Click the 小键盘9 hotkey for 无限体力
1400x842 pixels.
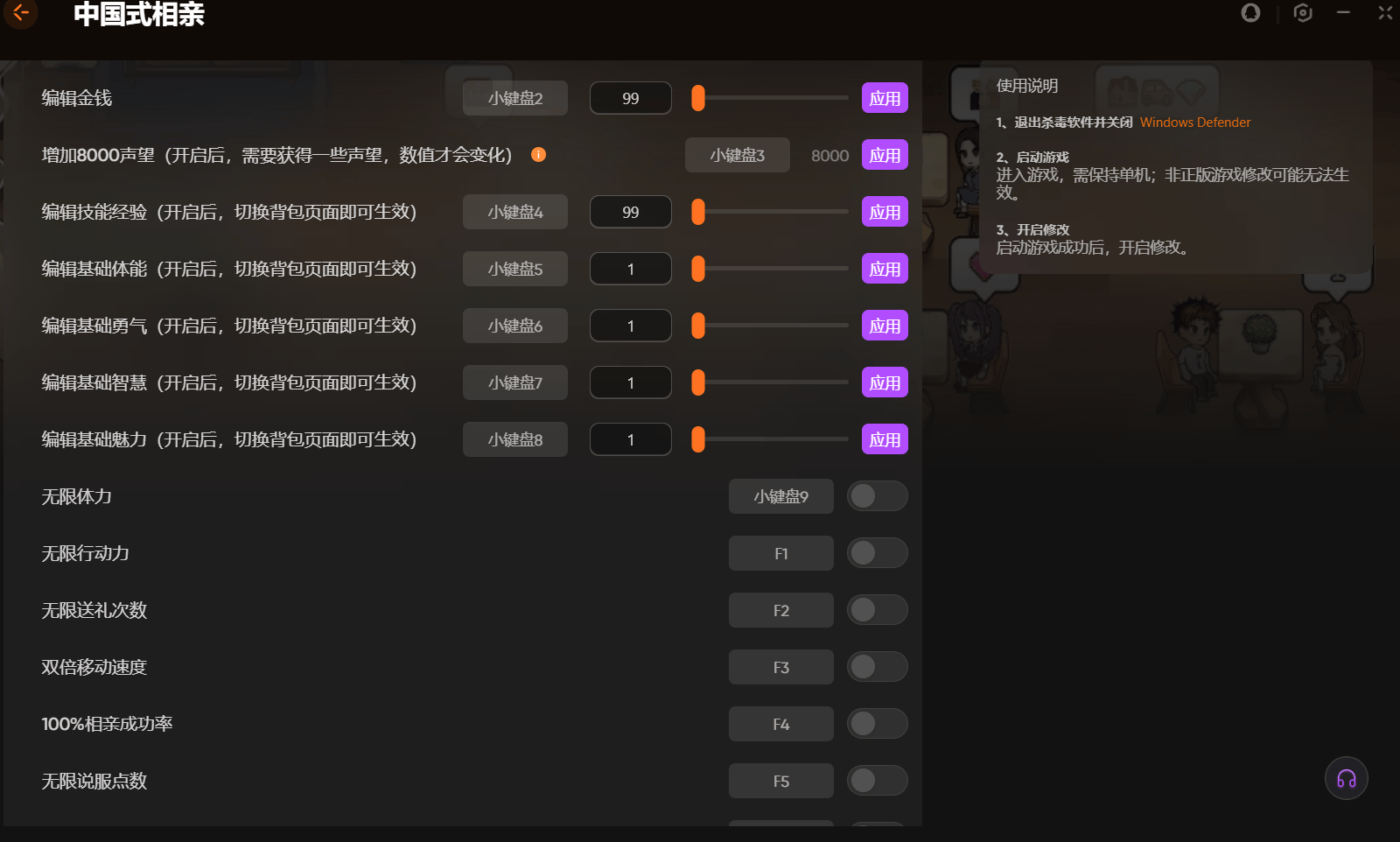coord(780,496)
